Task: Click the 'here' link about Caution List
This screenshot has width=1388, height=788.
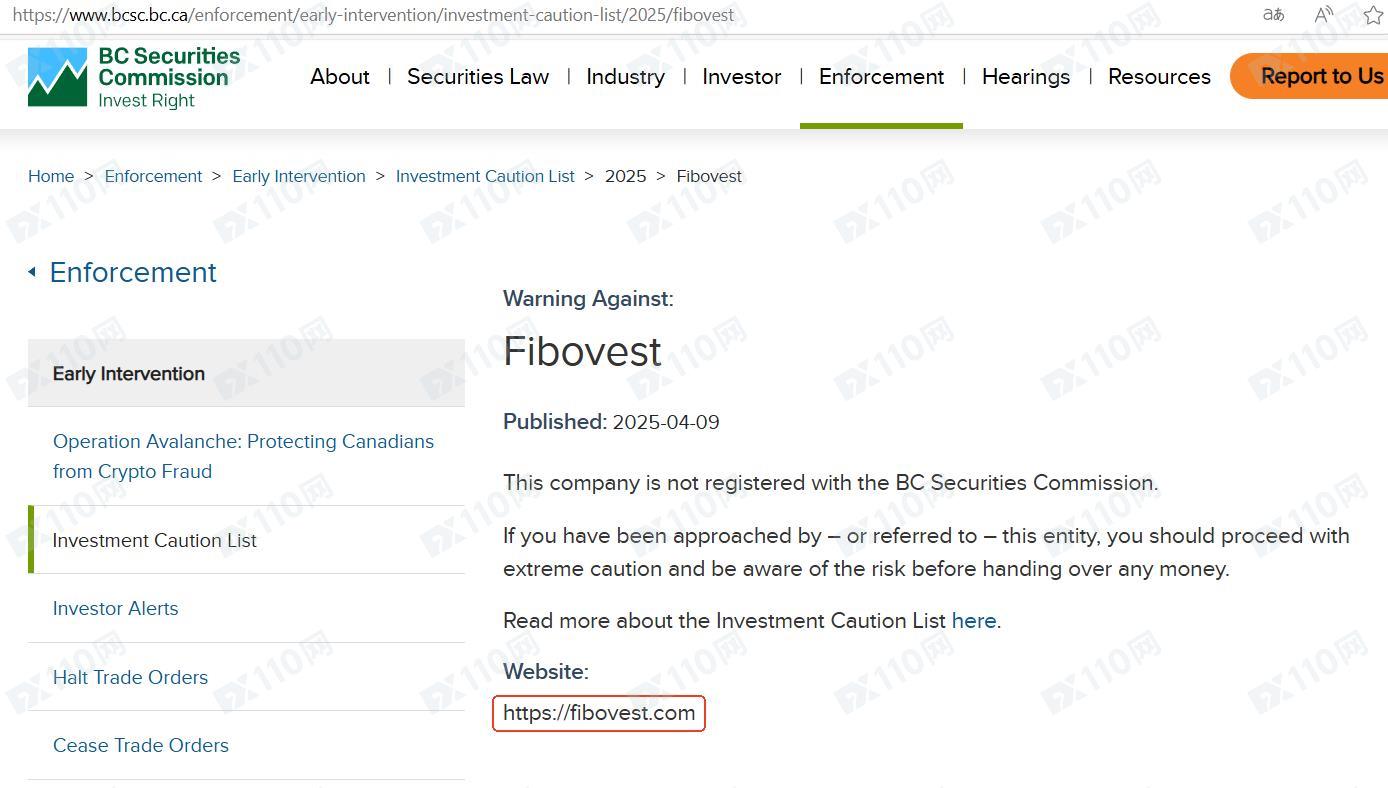Action: tap(974, 620)
